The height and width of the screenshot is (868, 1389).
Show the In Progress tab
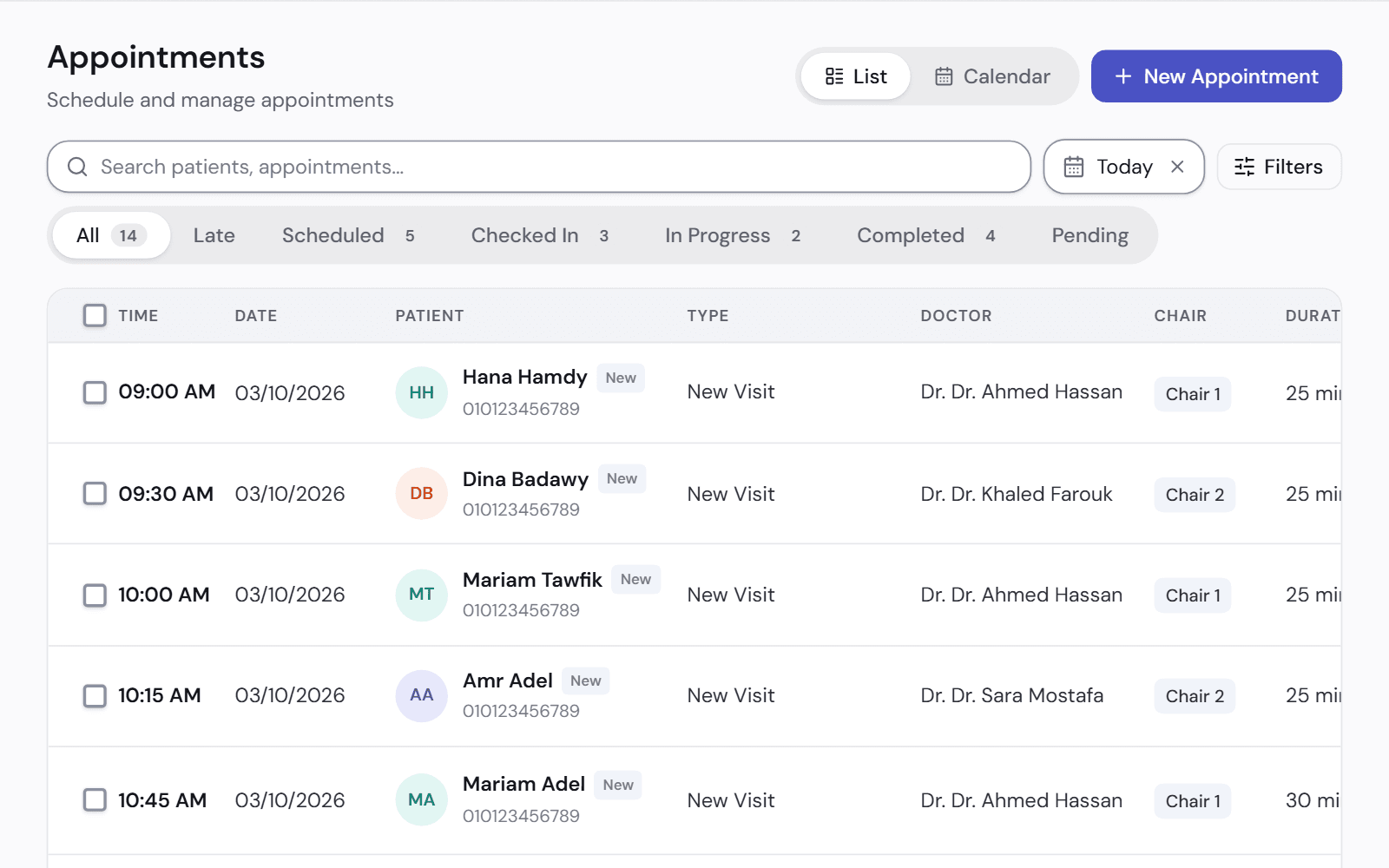[733, 235]
